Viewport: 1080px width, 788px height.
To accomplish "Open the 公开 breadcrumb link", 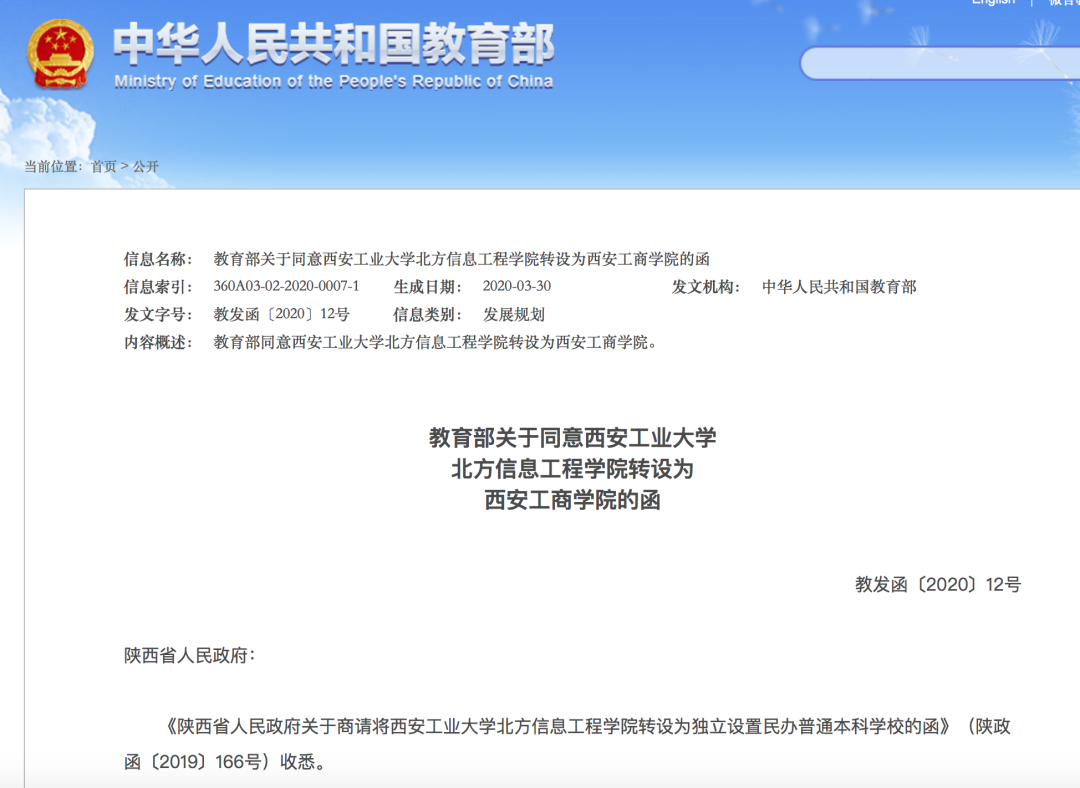I will 145,167.
